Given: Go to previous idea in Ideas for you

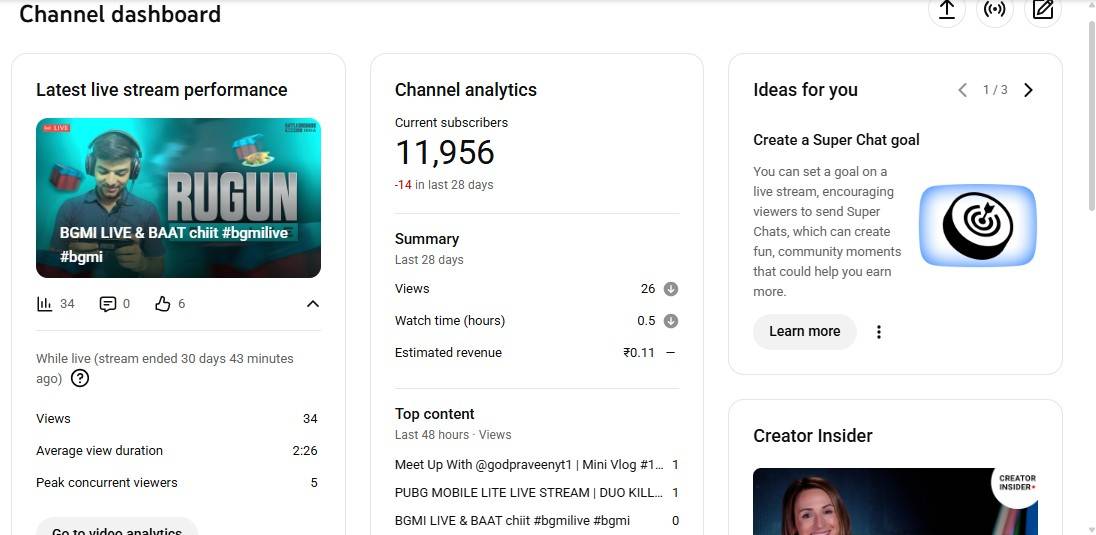Looking at the screenshot, I should click(x=962, y=90).
